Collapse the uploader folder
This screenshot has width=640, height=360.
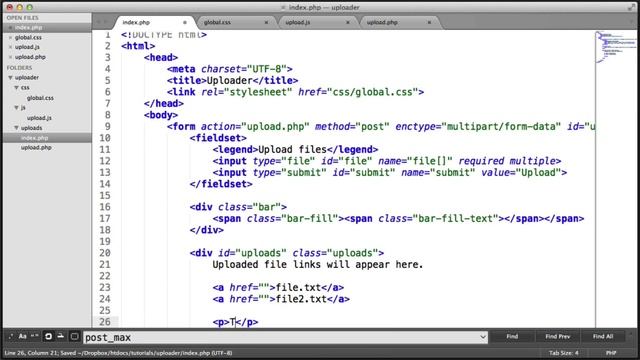[x=10, y=78]
